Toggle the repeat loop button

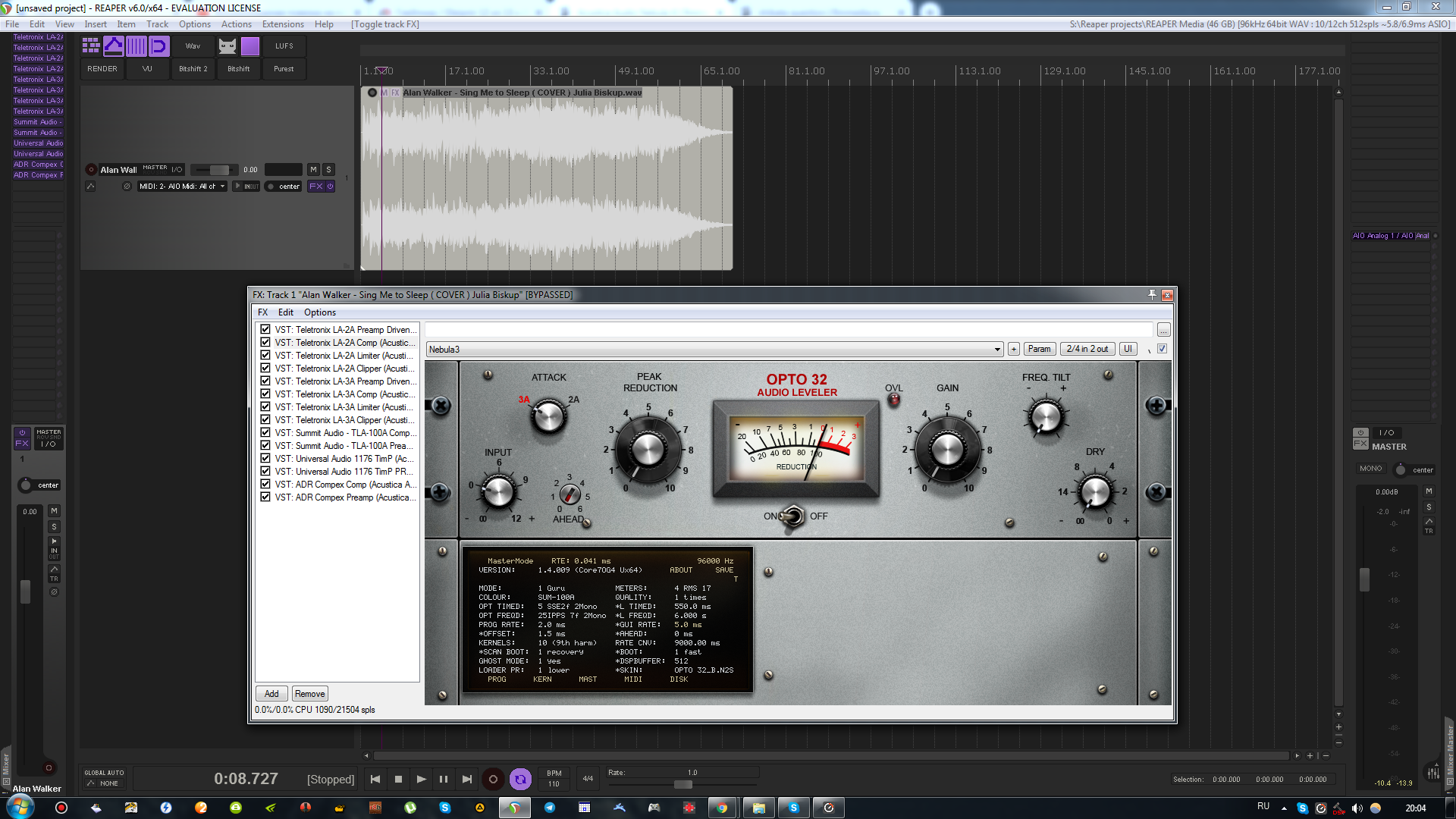point(520,779)
